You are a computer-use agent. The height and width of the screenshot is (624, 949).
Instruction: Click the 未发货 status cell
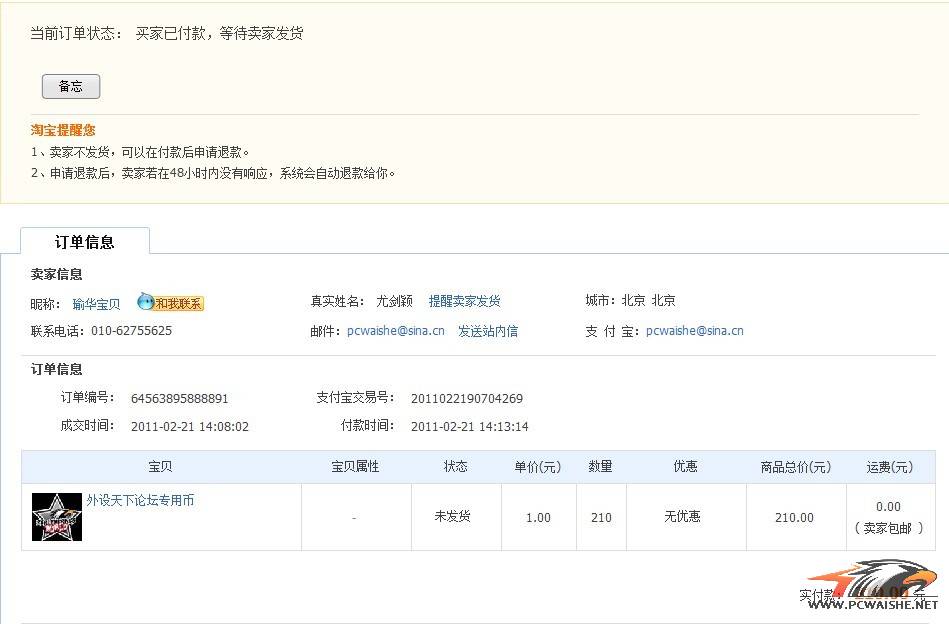pyautogui.click(x=452, y=517)
